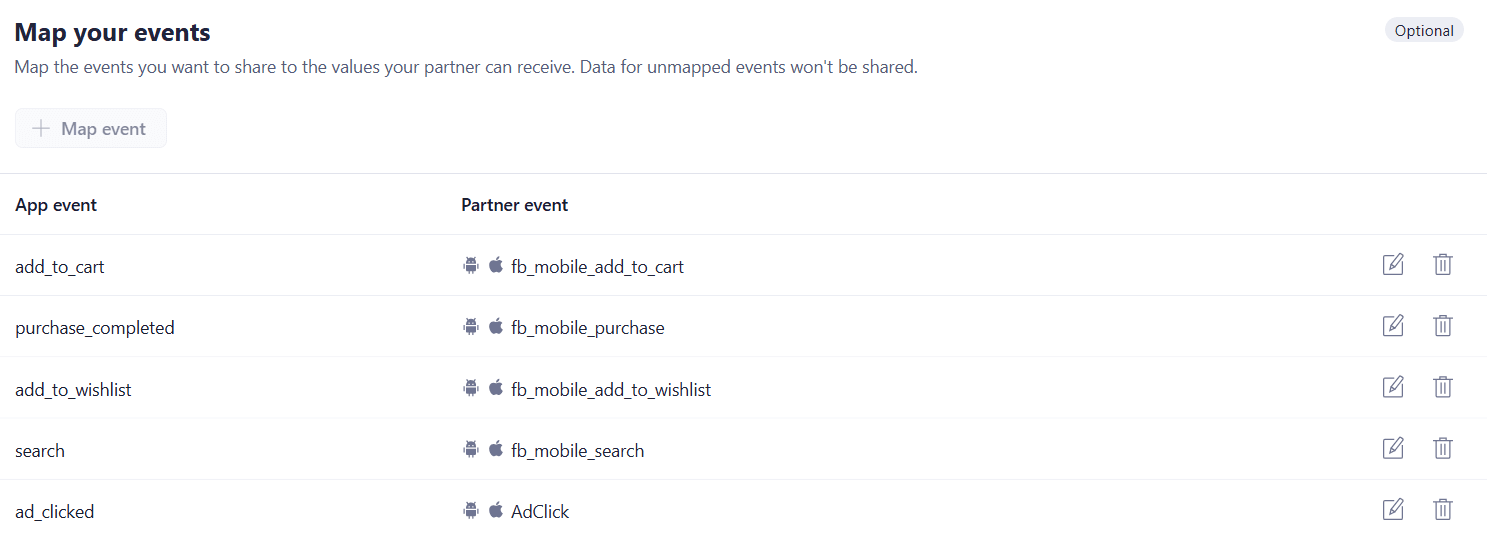Click Android icon beside AdClick

point(471,511)
